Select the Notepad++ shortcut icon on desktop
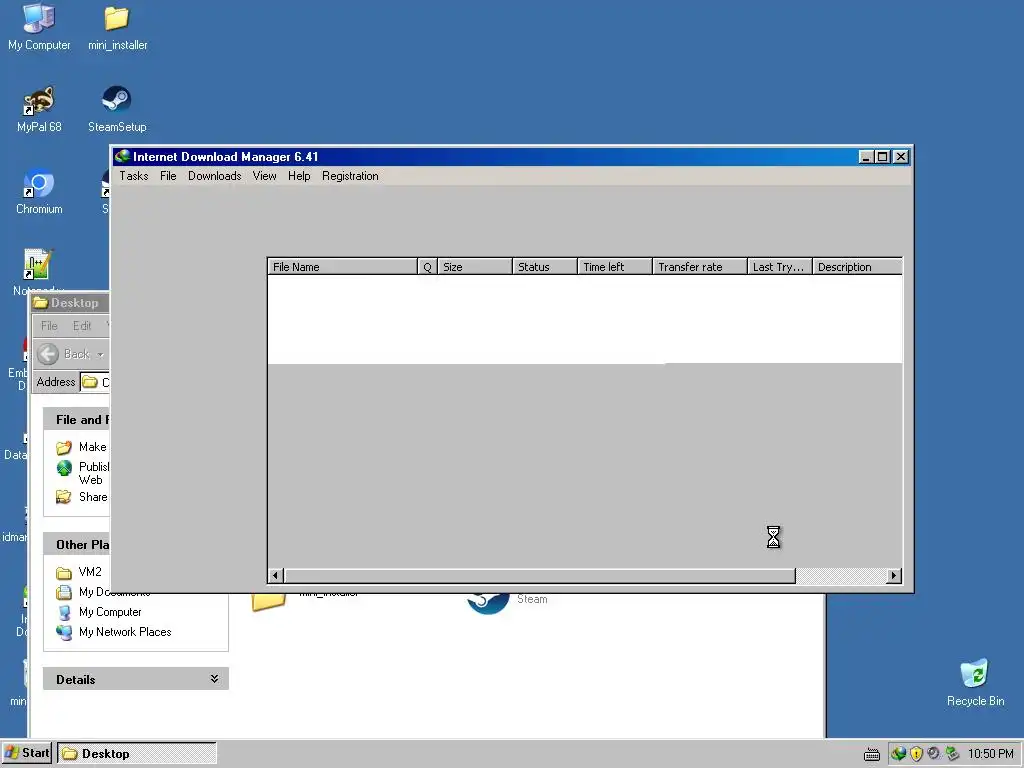Image resolution: width=1024 pixels, height=768 pixels. point(37,264)
